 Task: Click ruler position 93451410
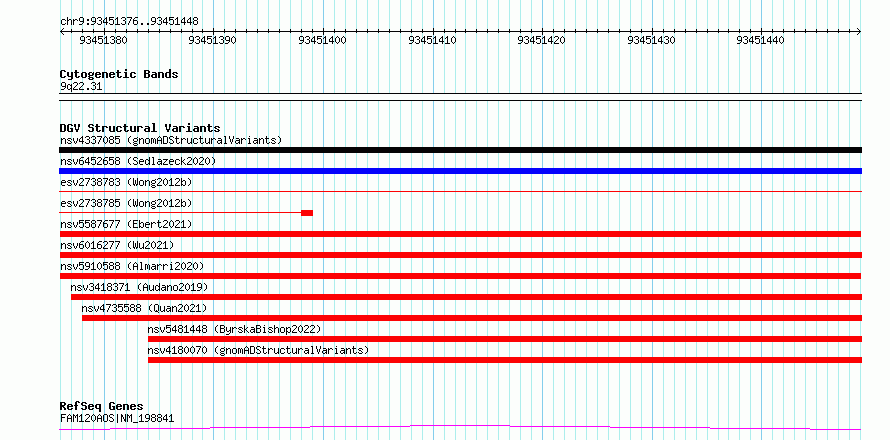[x=433, y=40]
